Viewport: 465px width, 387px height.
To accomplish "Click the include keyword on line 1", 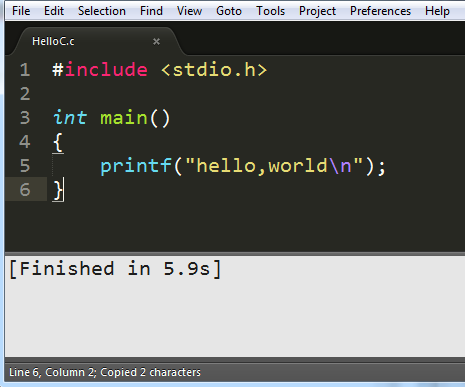I will tap(106, 70).
